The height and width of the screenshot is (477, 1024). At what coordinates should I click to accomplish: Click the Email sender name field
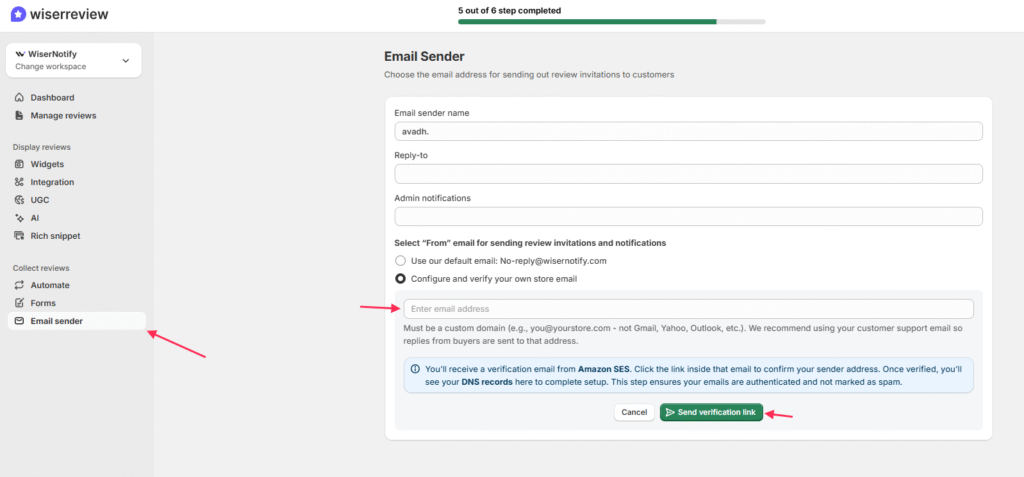[x=688, y=131]
